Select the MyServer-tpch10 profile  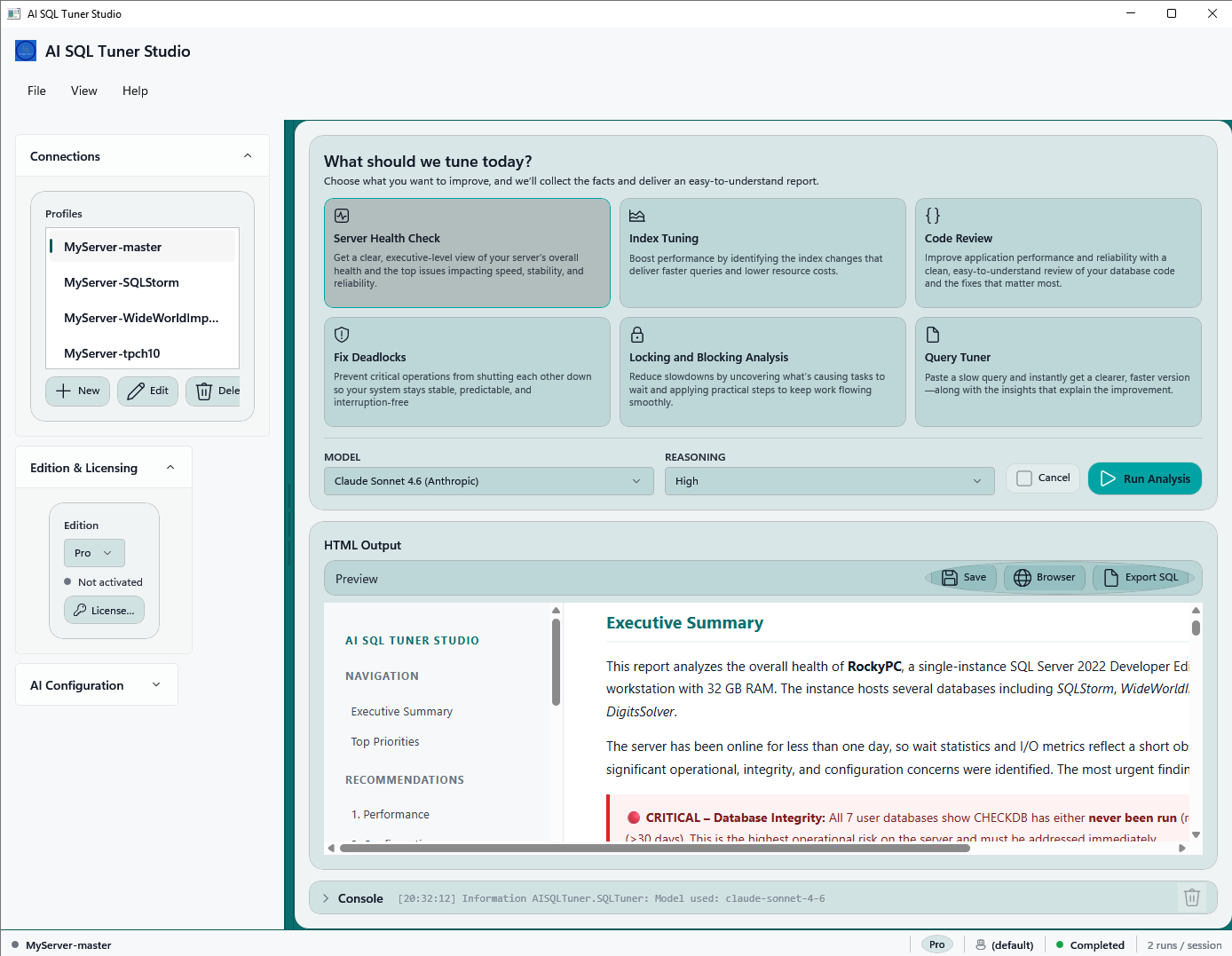[142, 353]
